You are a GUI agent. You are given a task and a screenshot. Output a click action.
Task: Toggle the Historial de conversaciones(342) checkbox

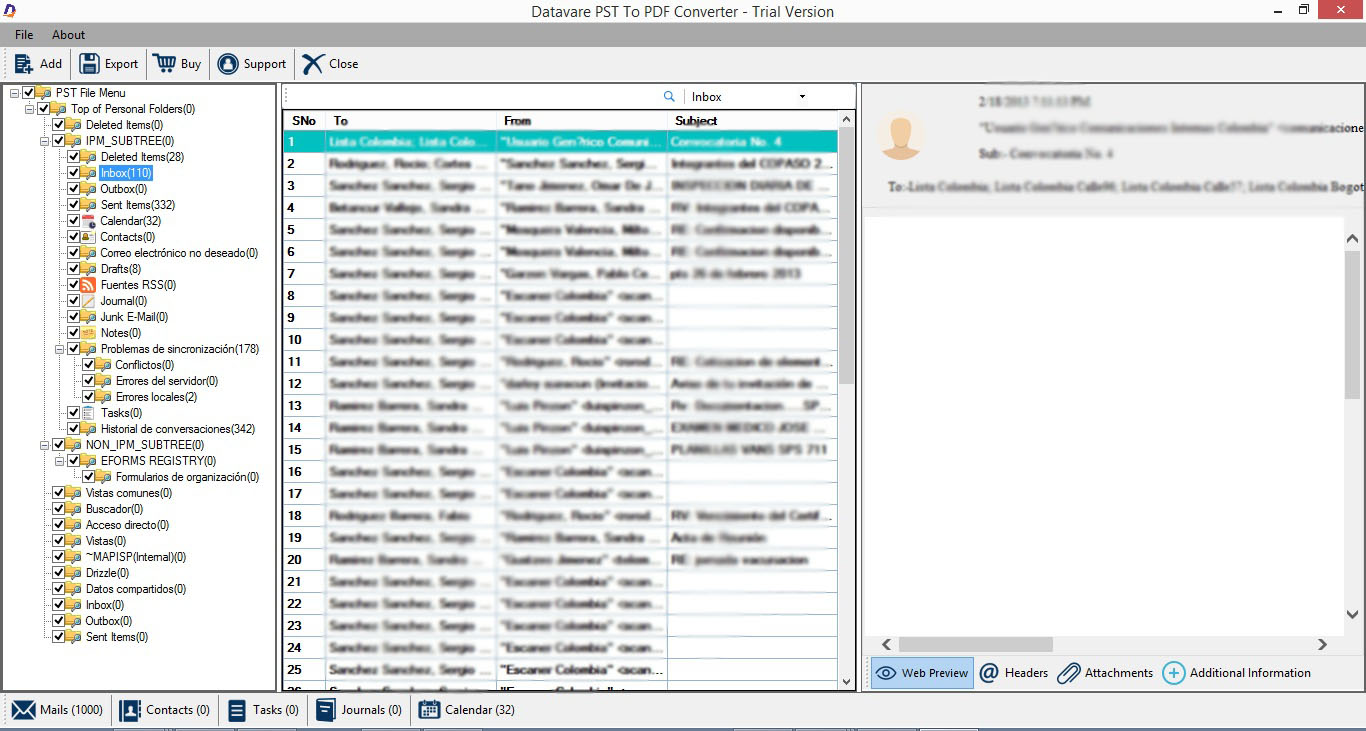pyautogui.click(x=73, y=429)
